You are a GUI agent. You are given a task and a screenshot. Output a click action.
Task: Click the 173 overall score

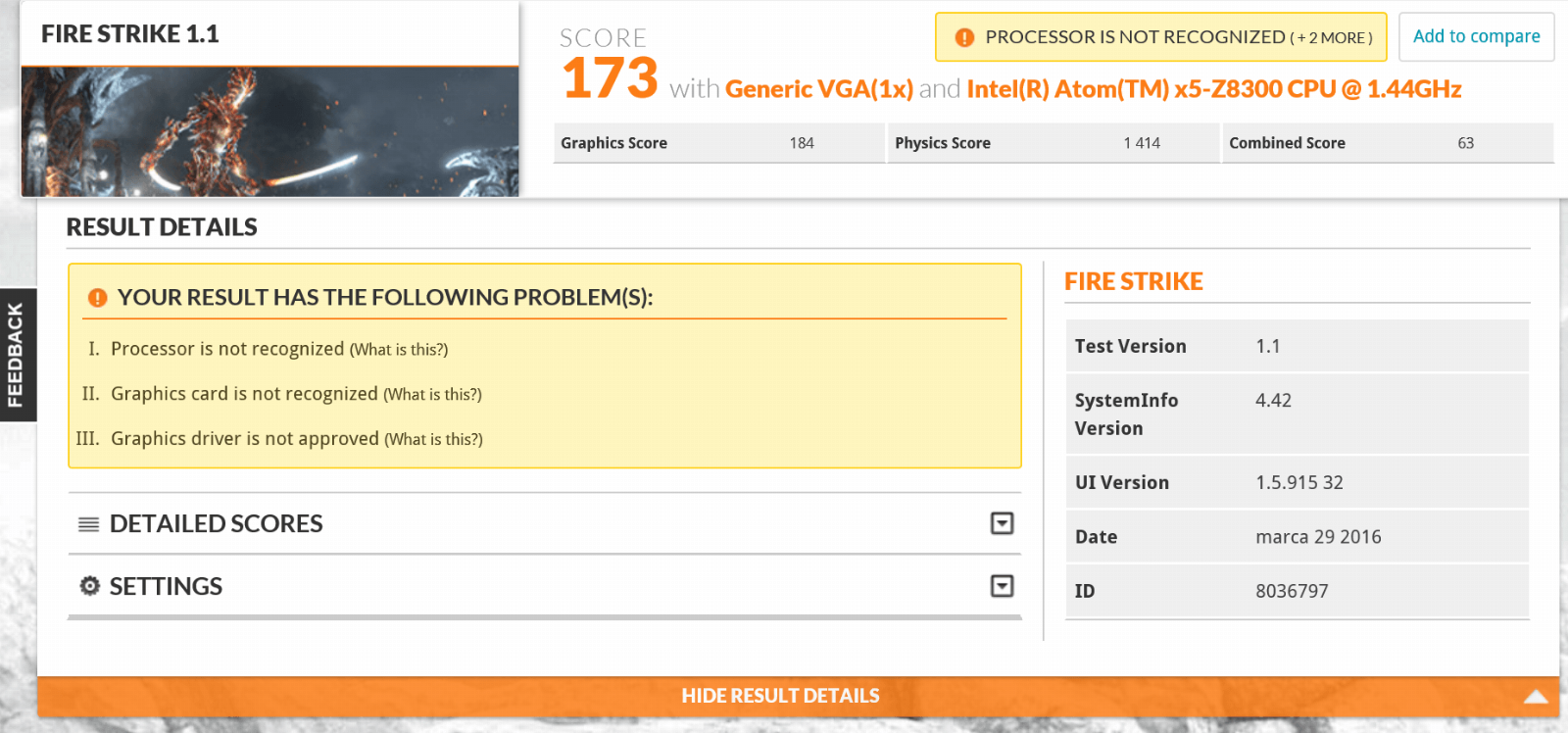tap(610, 78)
